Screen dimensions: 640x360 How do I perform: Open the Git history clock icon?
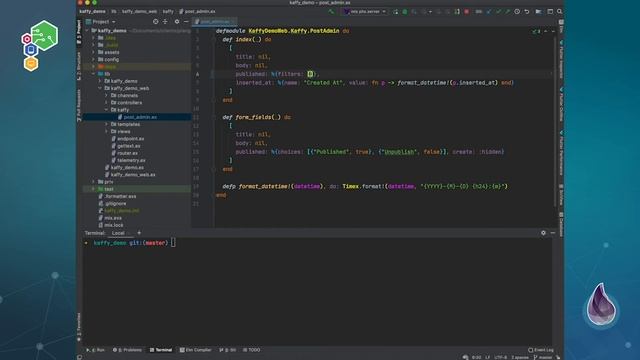click(517, 11)
